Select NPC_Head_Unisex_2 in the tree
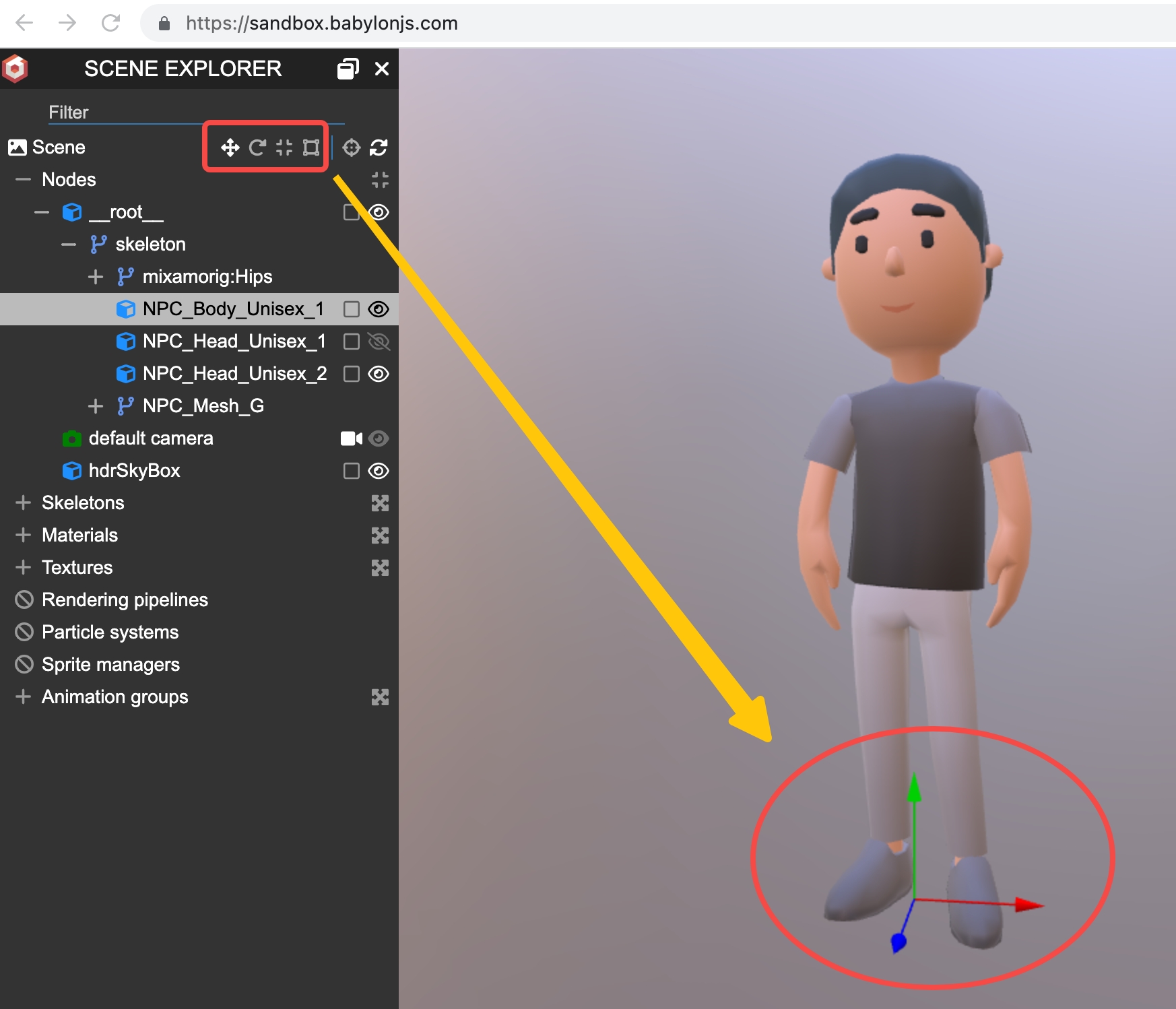This screenshot has width=1176, height=1009. [234, 374]
